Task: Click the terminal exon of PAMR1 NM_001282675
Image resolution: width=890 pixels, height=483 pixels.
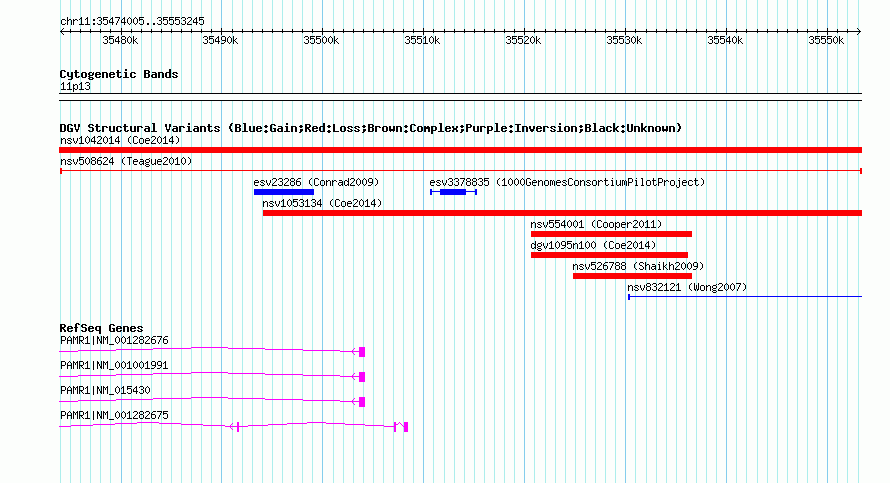Action: (405, 427)
